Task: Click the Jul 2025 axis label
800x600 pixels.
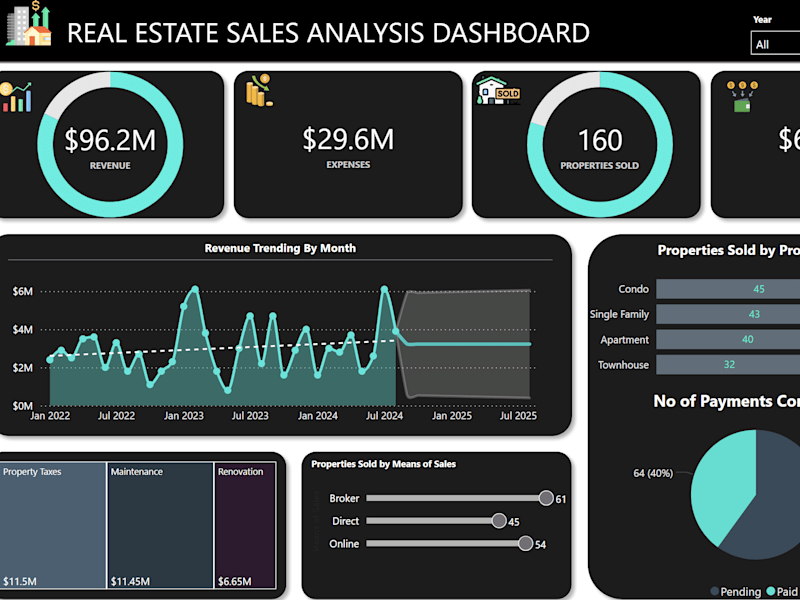Action: pos(518,416)
